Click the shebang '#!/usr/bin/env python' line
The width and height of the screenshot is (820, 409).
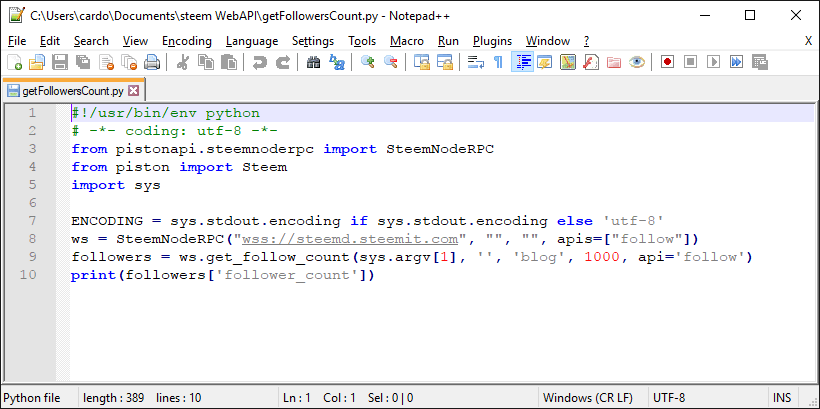point(165,113)
